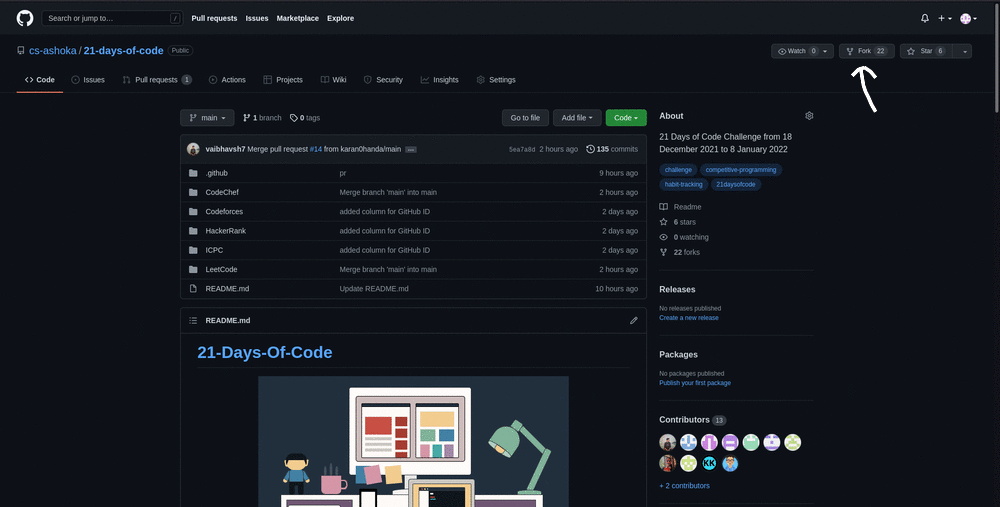View the 135 commits history

[x=612, y=149]
